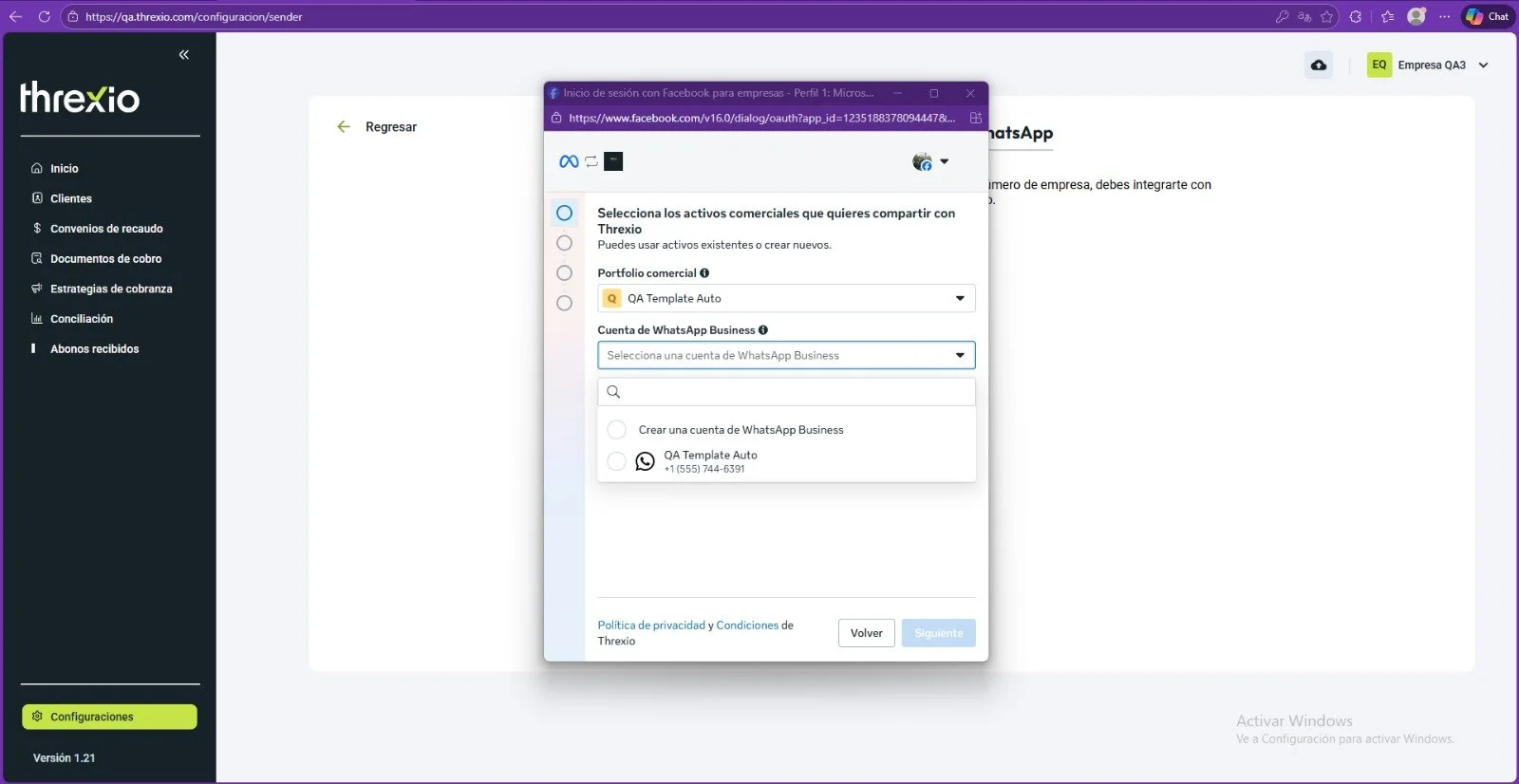
Task: Click the Q portfolio badge icon
Action: 611,298
